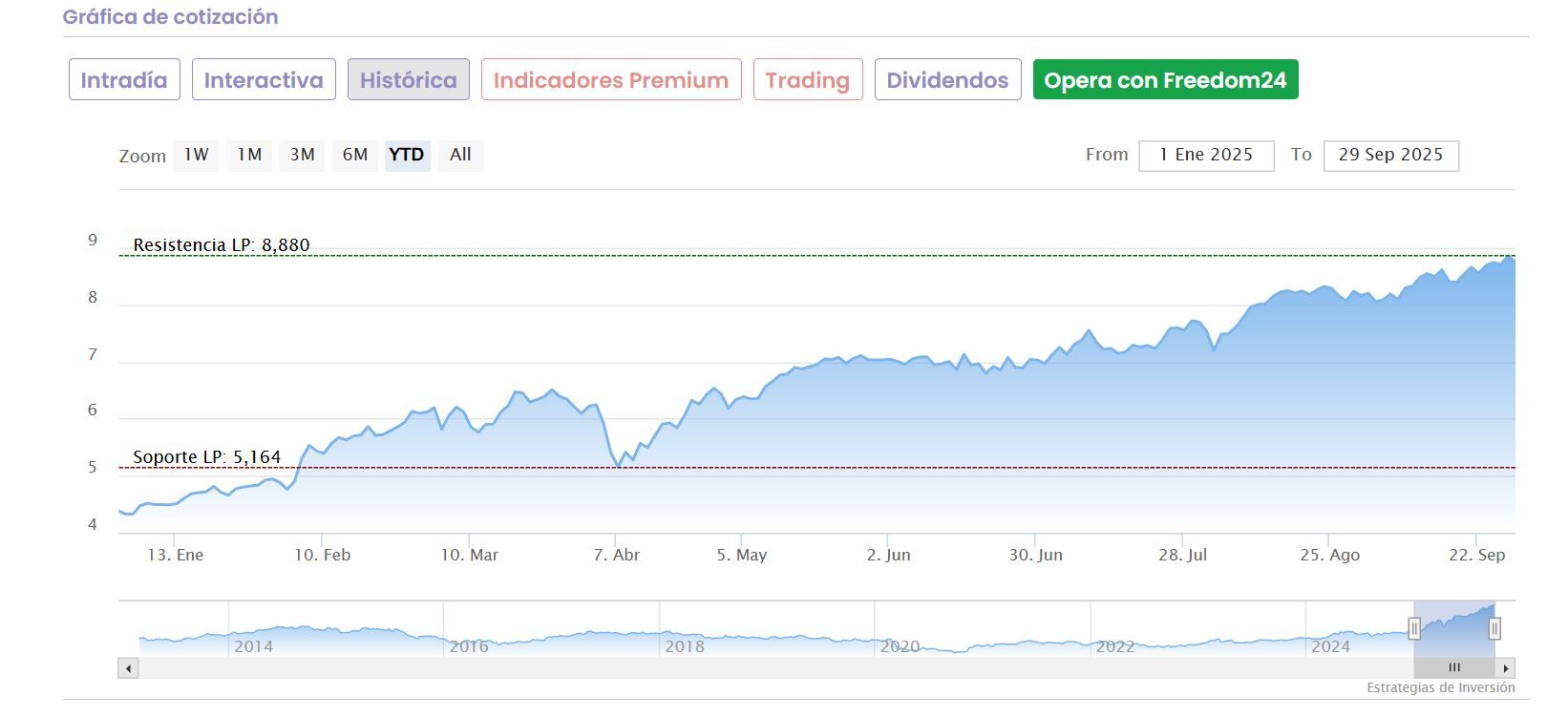Switch to the Interactiva tab
The width and height of the screenshot is (1568, 717).
coord(264,80)
